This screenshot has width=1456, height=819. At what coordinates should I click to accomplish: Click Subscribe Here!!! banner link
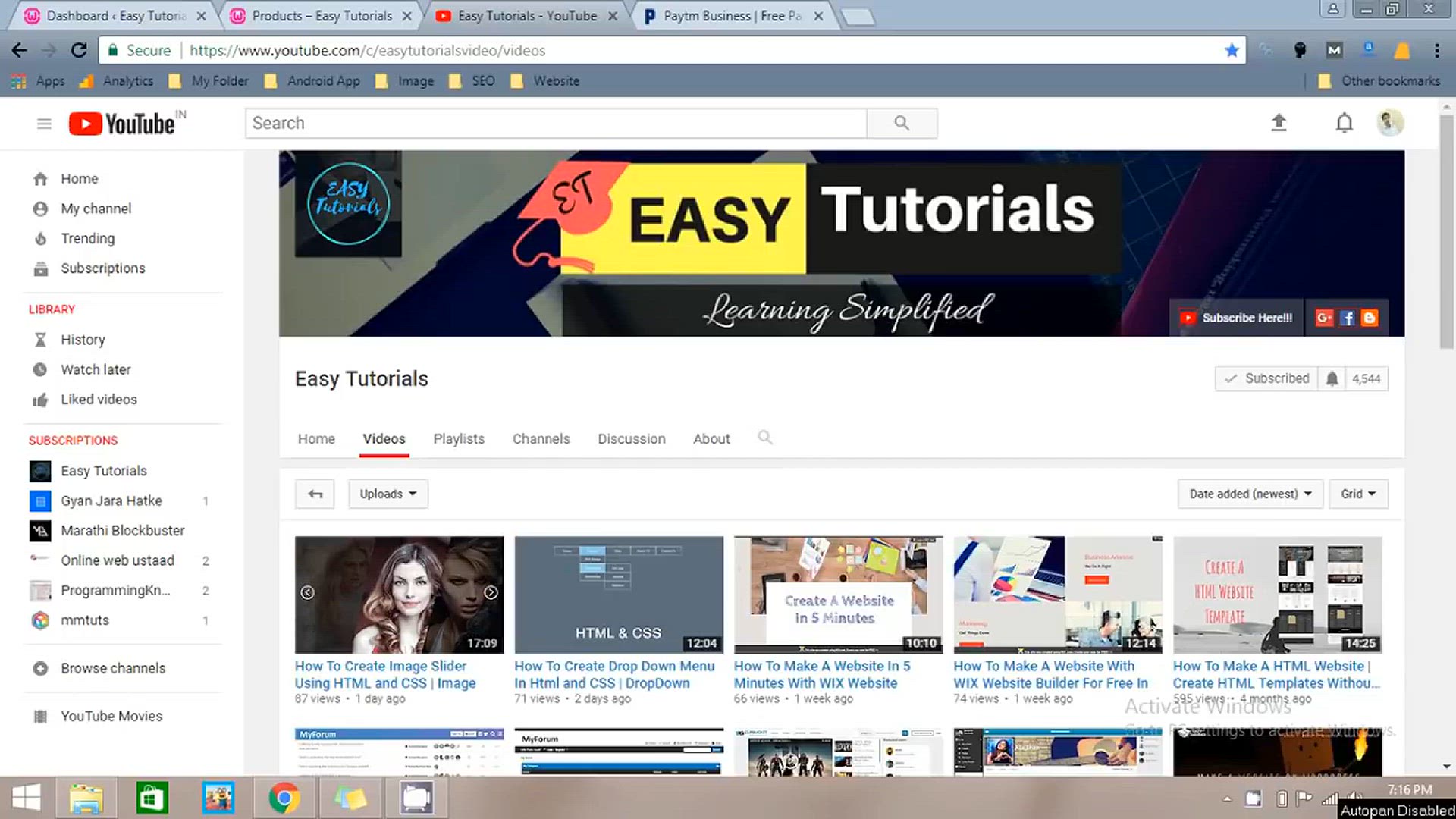tap(1237, 318)
